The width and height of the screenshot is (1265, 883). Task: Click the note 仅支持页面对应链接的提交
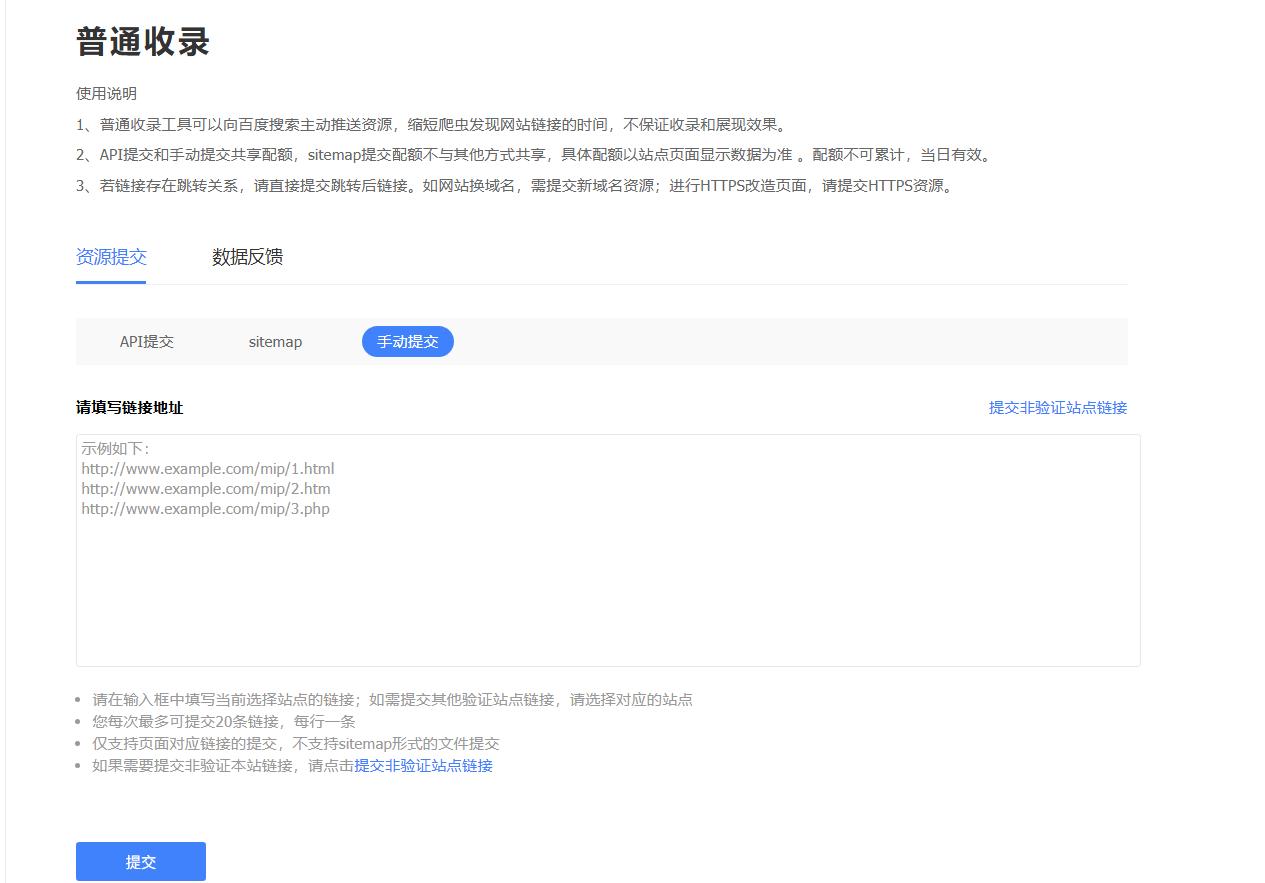(x=296, y=744)
